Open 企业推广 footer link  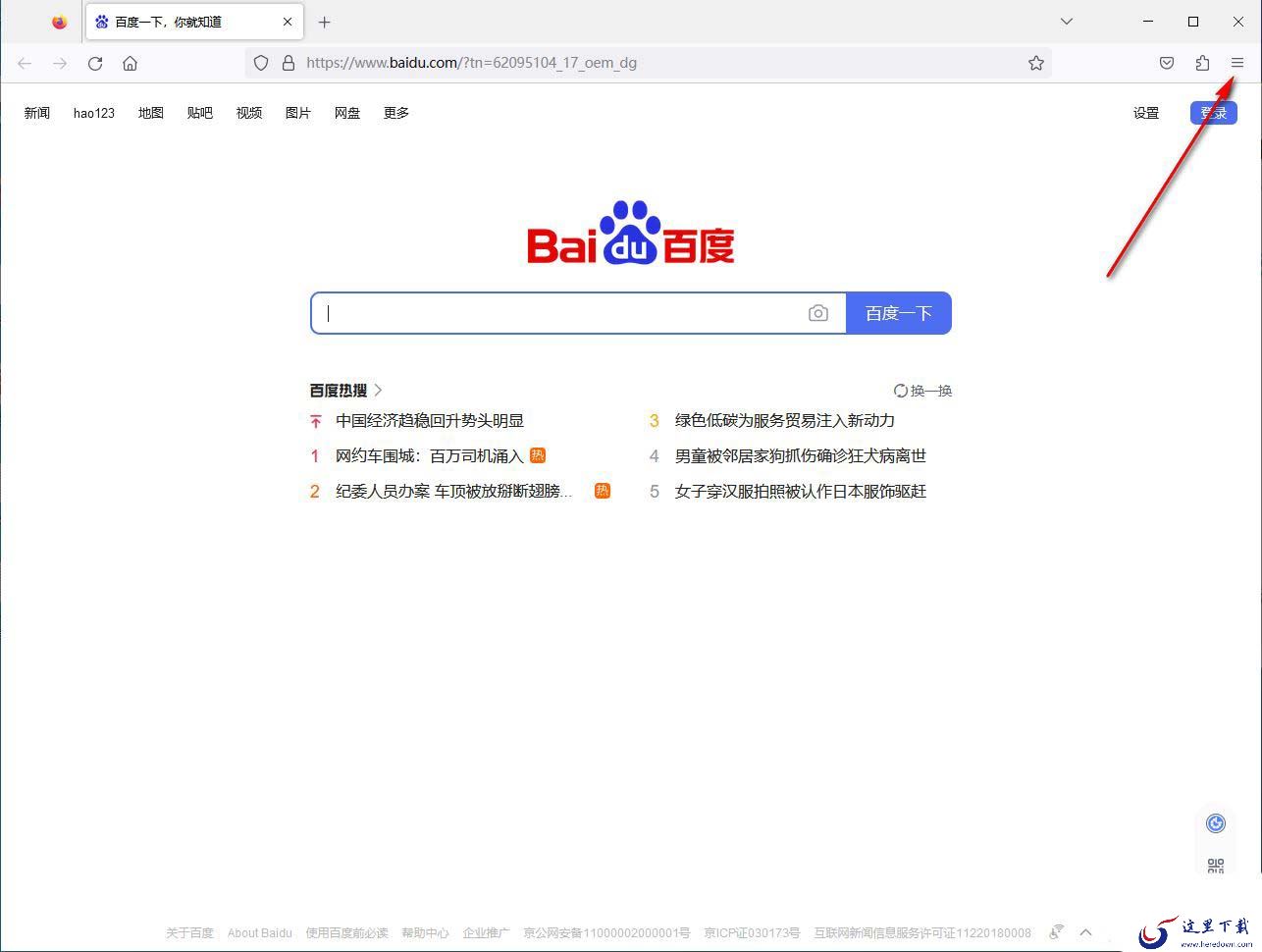487,932
